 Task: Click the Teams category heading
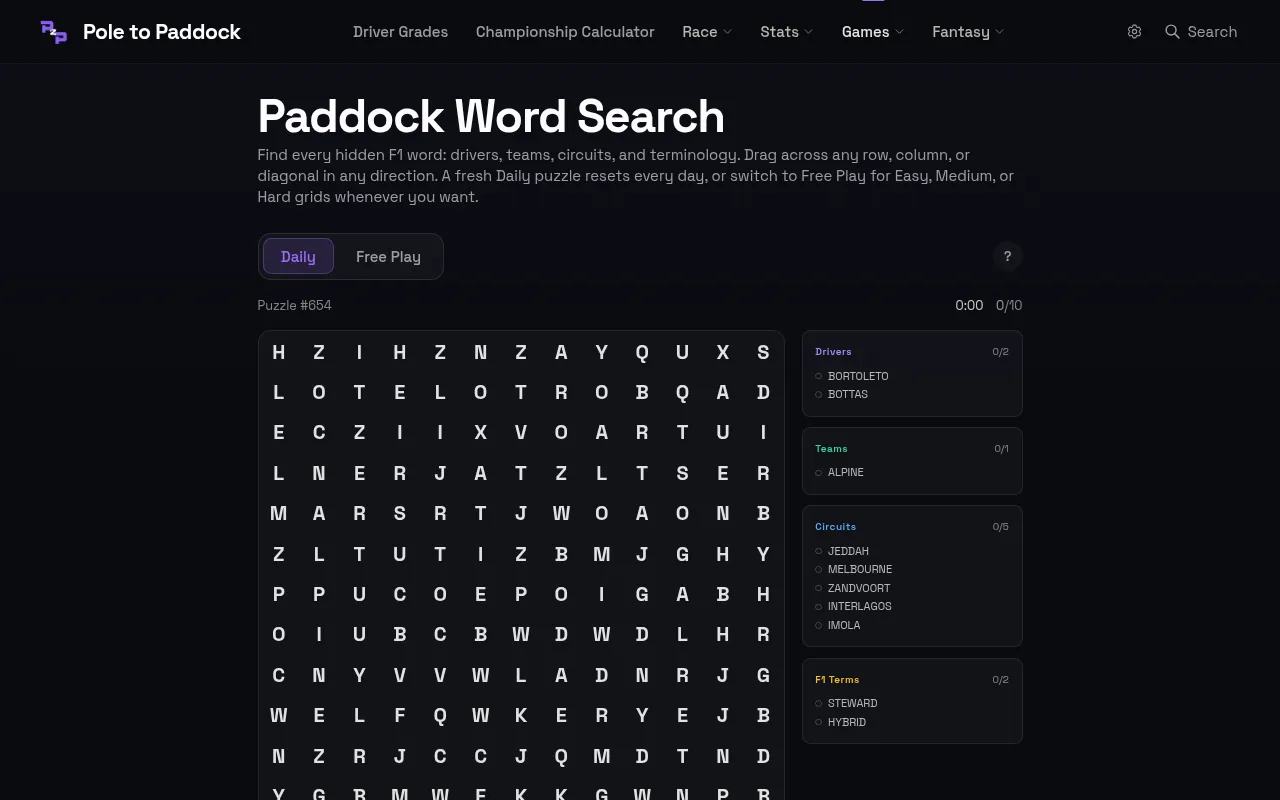click(x=831, y=449)
